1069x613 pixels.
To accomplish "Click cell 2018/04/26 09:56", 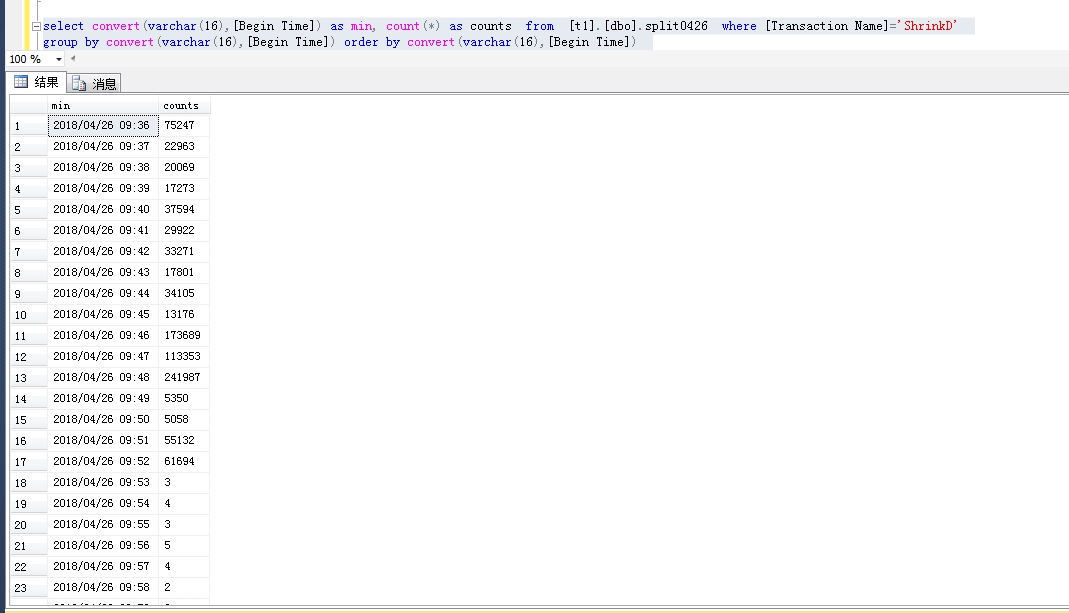I will click(103, 545).
